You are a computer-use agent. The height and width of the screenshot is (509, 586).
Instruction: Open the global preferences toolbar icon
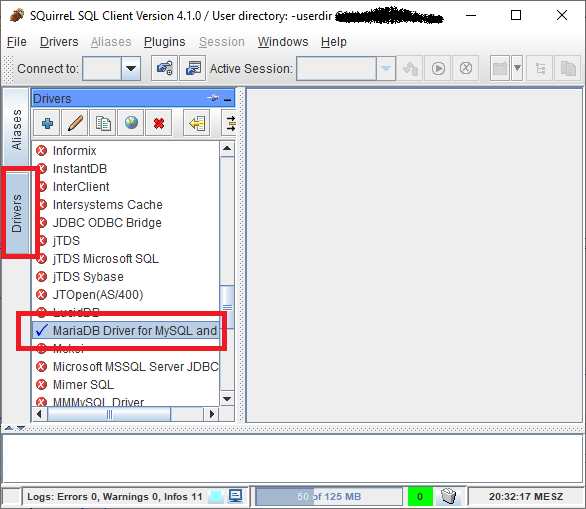[x=164, y=68]
